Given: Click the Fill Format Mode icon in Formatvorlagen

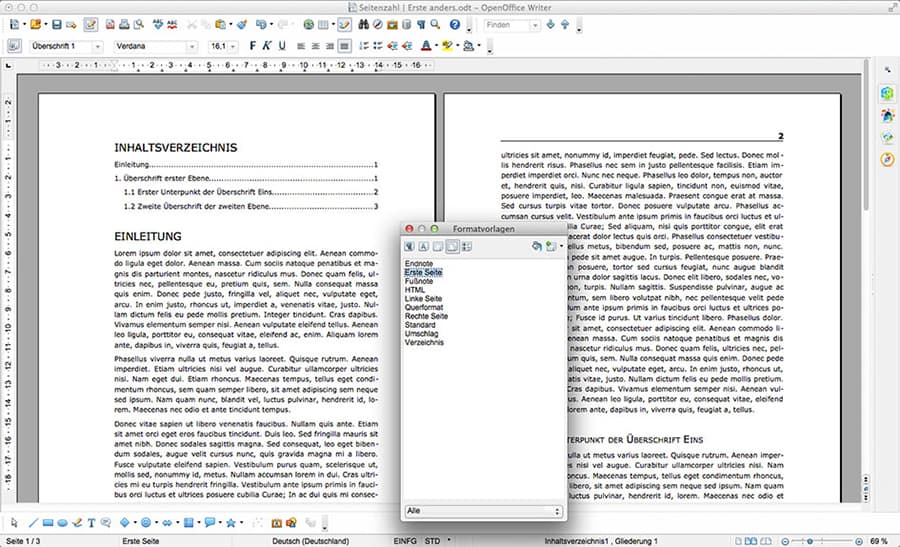Looking at the screenshot, I should point(536,246).
